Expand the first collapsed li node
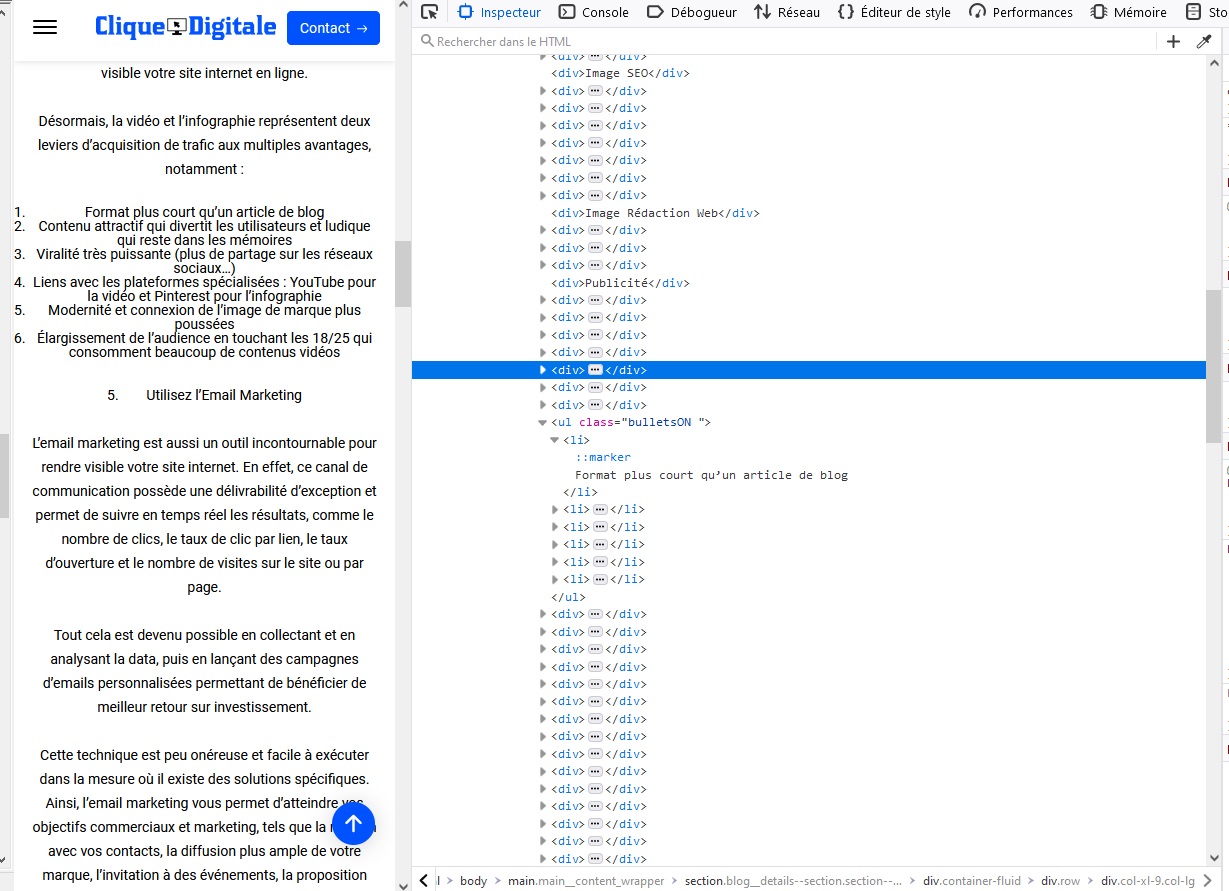Screen dimensions: 1229x891 556,509
